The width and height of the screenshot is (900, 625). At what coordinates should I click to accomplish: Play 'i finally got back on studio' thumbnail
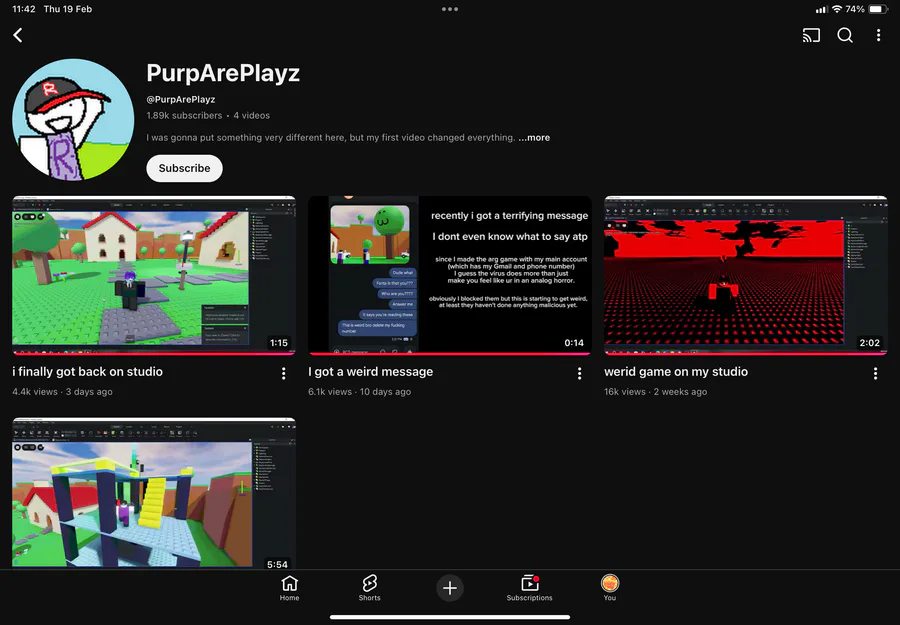tap(154, 275)
